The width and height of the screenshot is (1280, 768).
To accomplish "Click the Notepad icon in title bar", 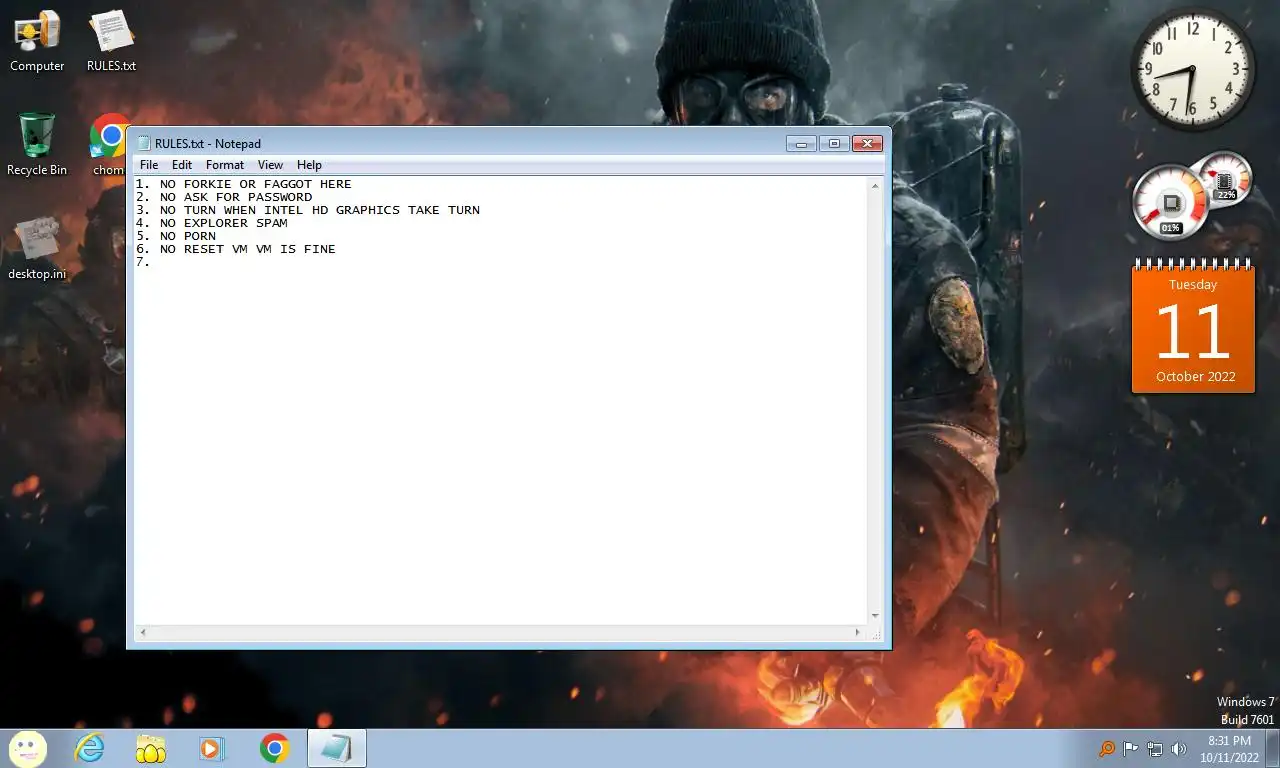I will (x=144, y=143).
